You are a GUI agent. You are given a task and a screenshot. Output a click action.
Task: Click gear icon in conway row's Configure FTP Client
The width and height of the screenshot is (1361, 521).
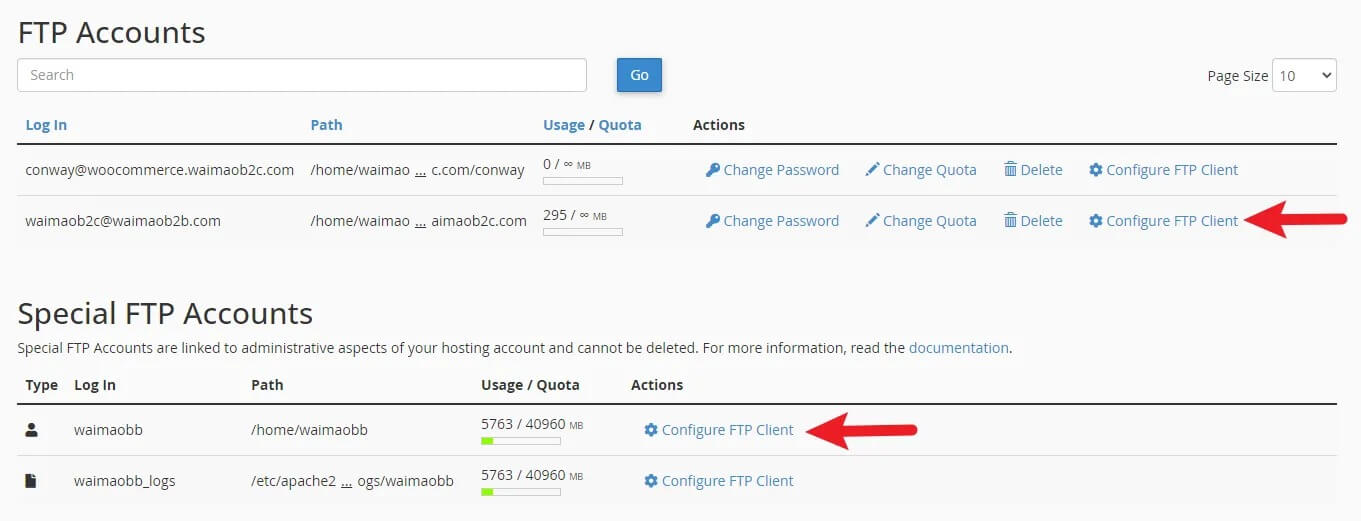click(x=1095, y=170)
